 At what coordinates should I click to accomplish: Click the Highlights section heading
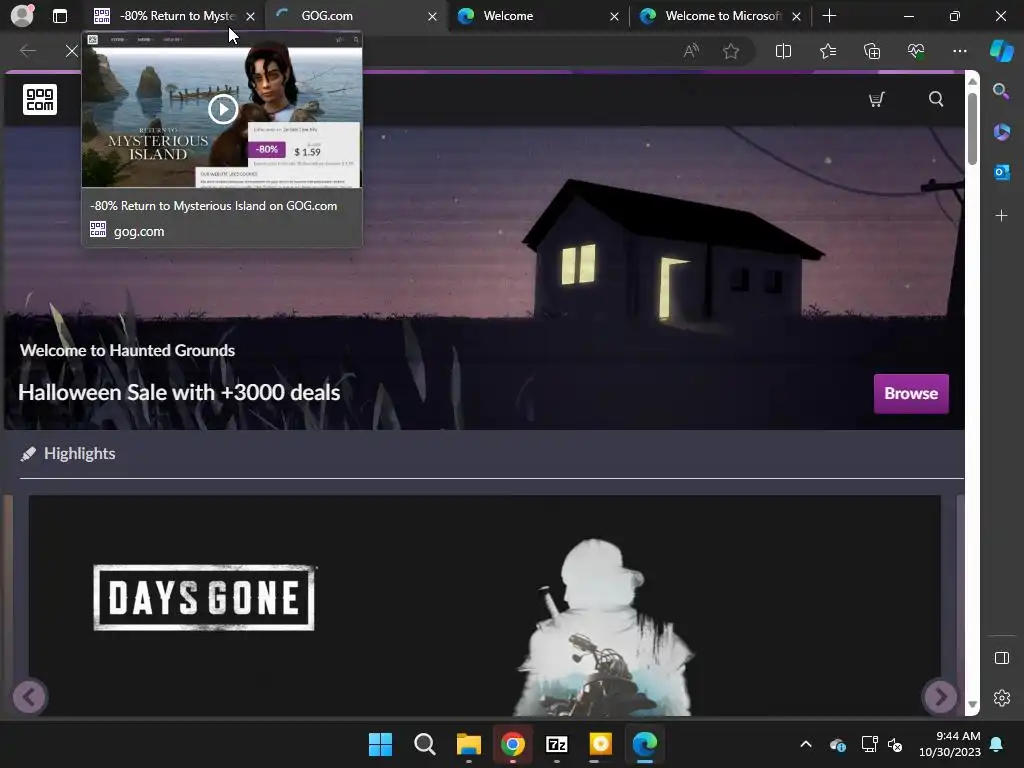coord(79,453)
